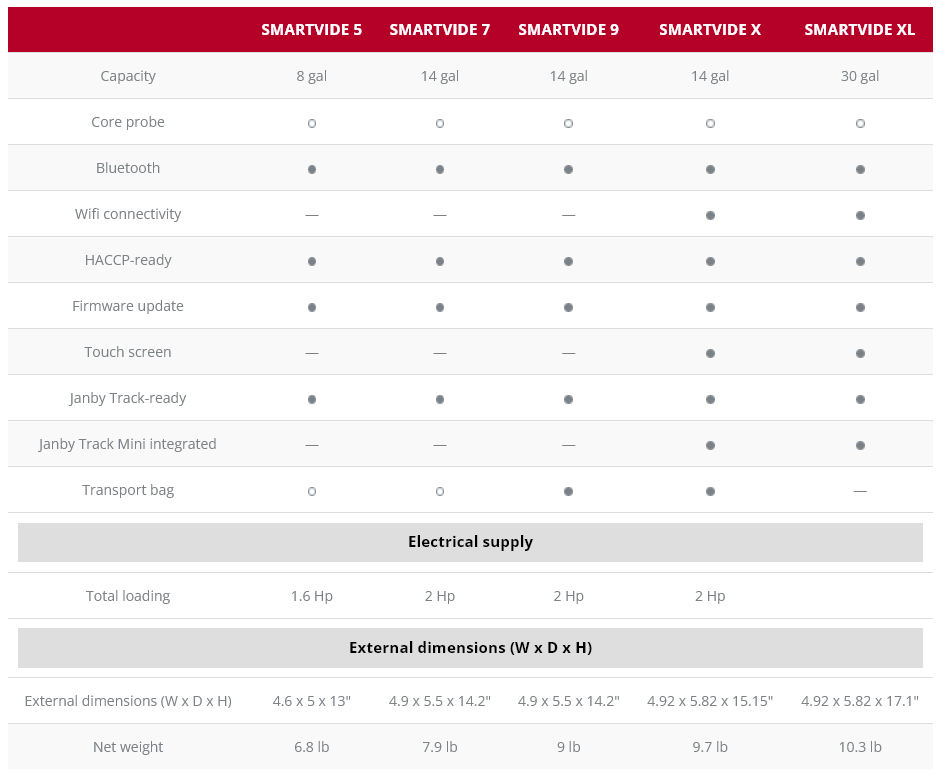
Task: Select the SMARTVIDE 9 column header
Action: [568, 30]
